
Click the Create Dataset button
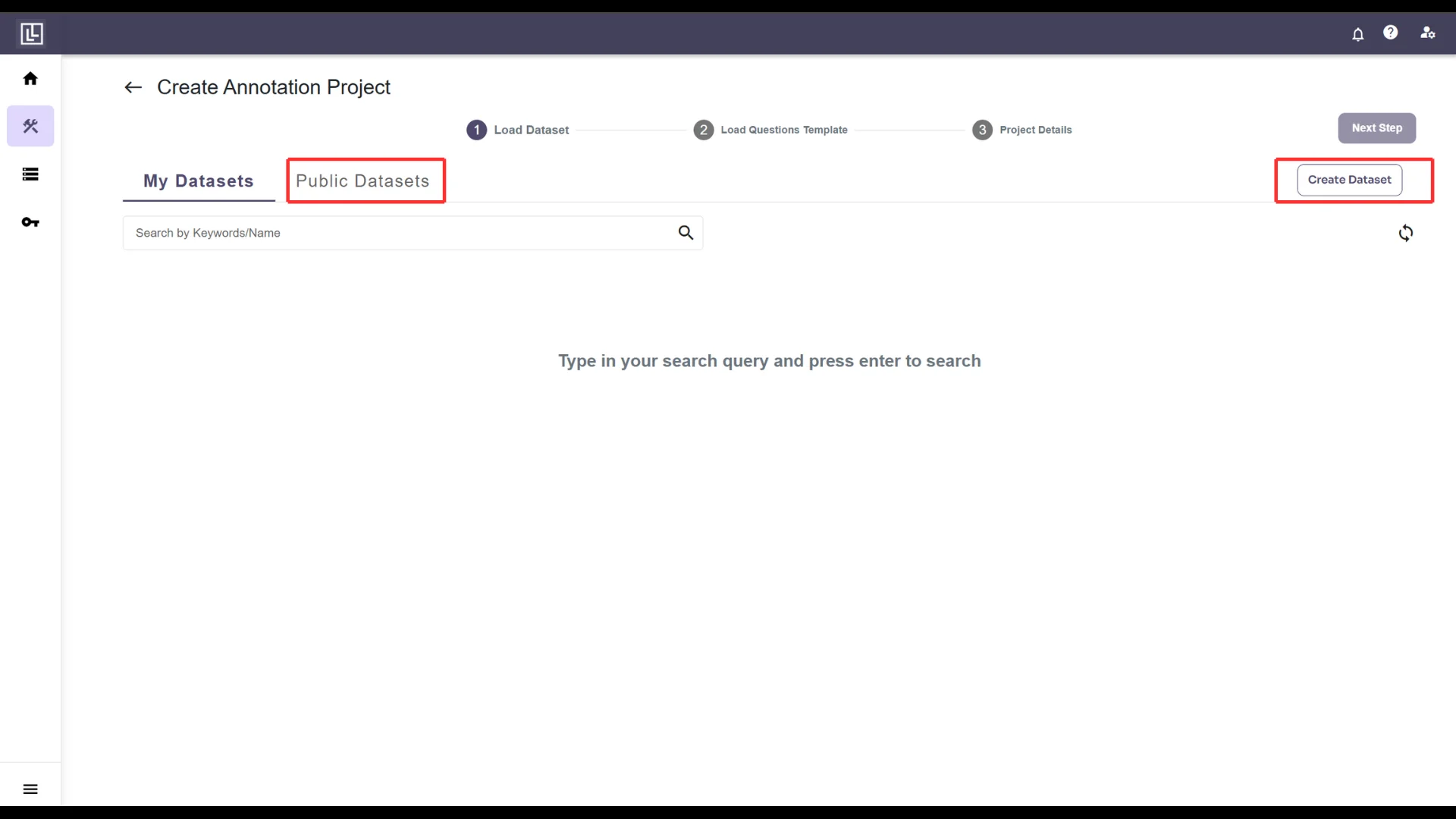pyautogui.click(x=1349, y=180)
